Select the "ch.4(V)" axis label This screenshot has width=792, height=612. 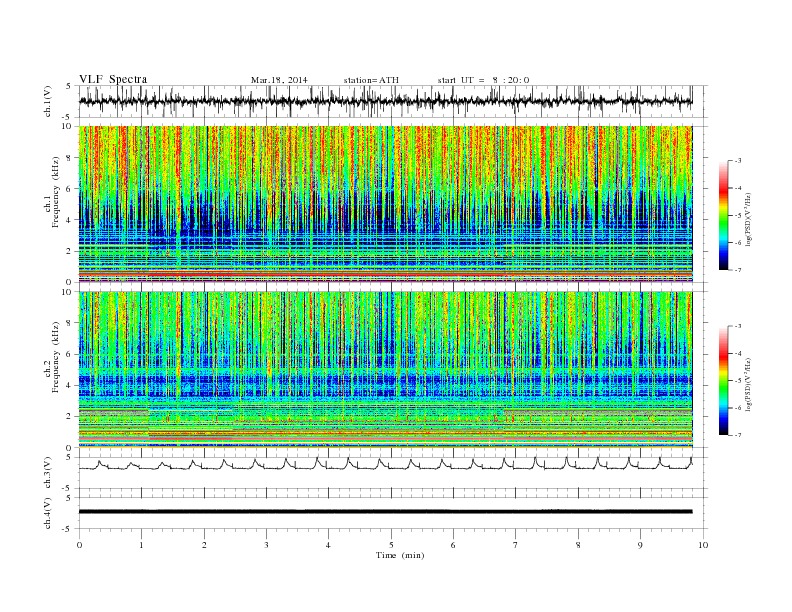point(48,513)
